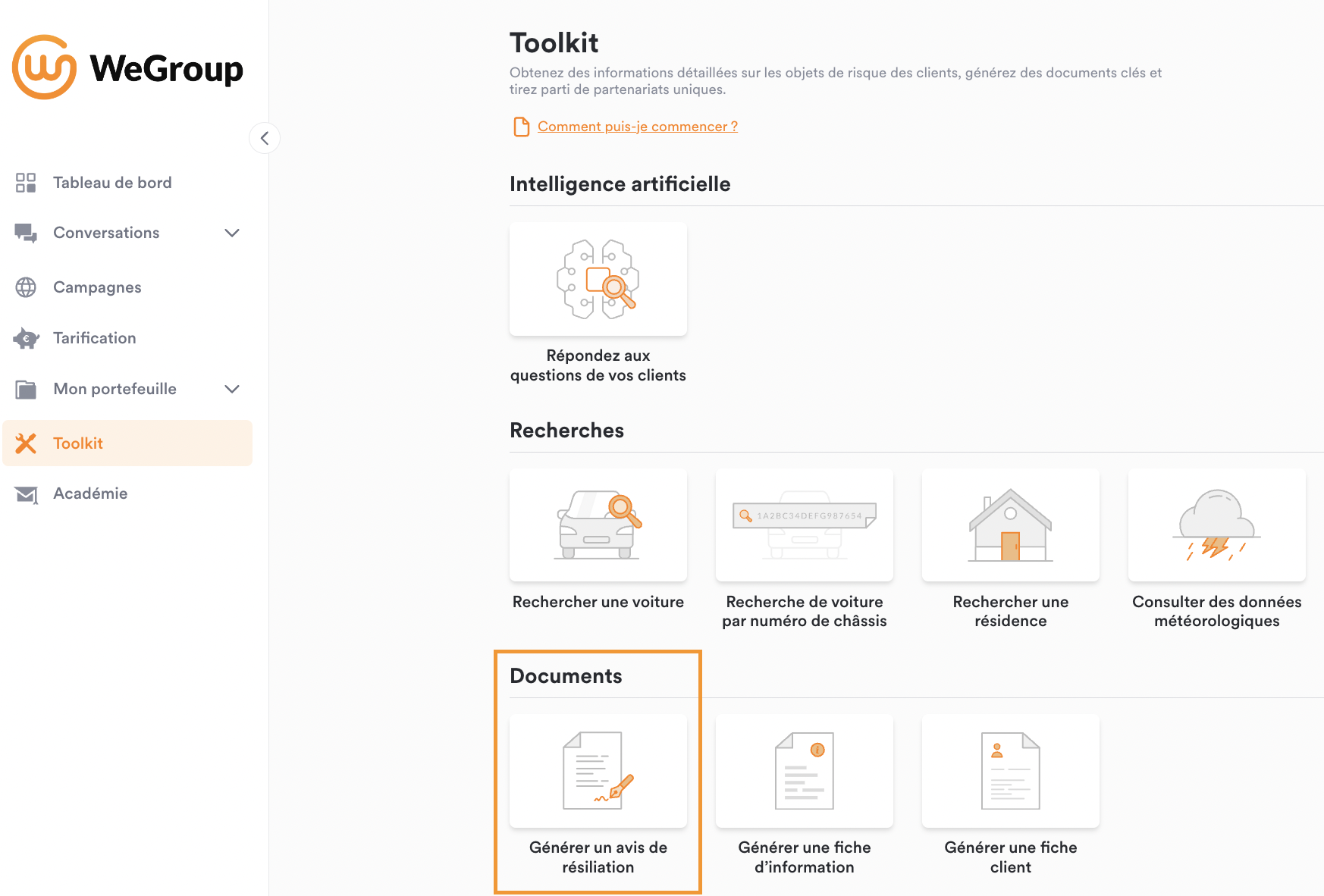Open the storm cloud weather data card

(x=1217, y=525)
